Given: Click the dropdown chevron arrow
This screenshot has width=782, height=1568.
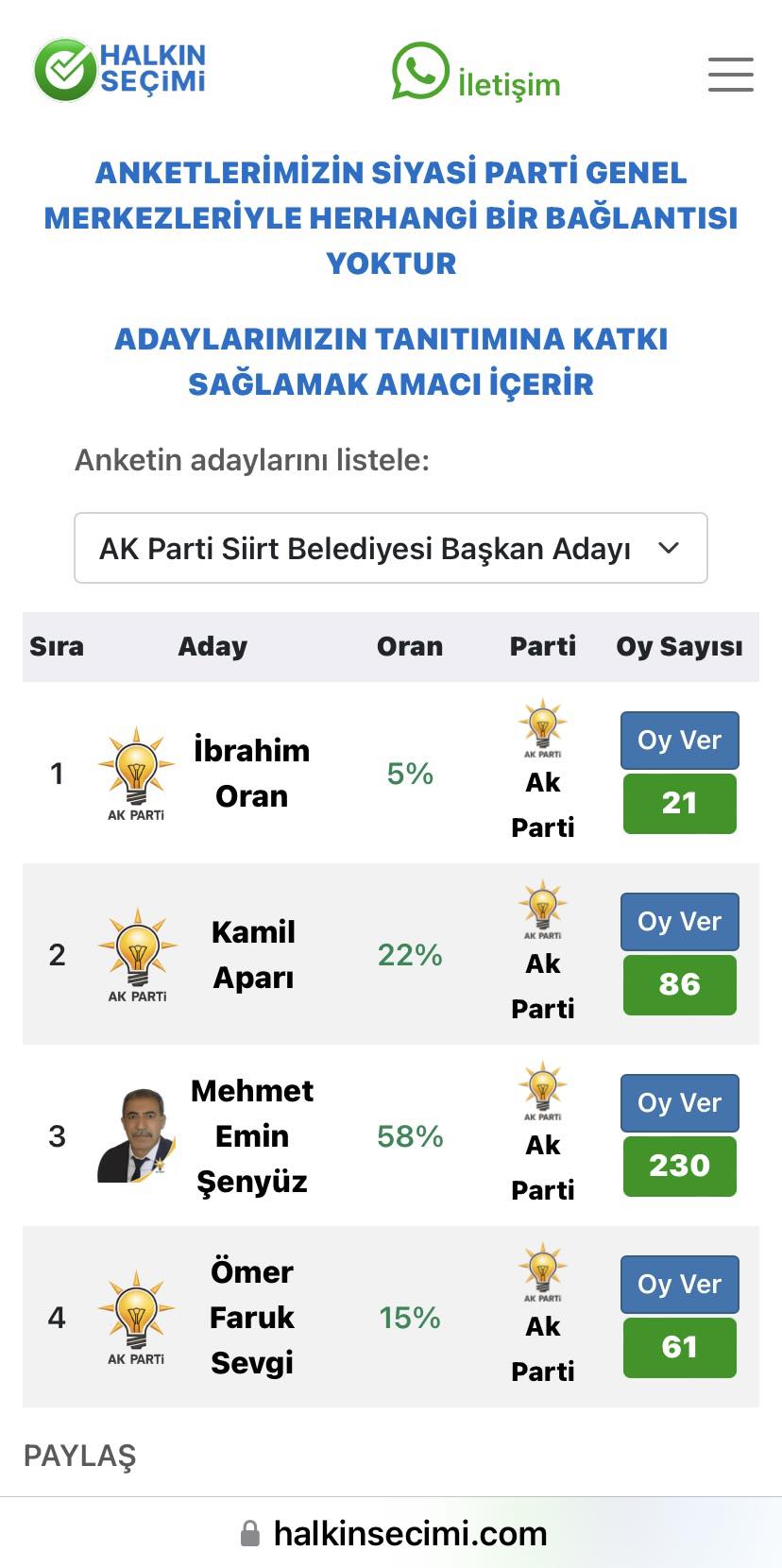Looking at the screenshot, I should pos(669,548).
